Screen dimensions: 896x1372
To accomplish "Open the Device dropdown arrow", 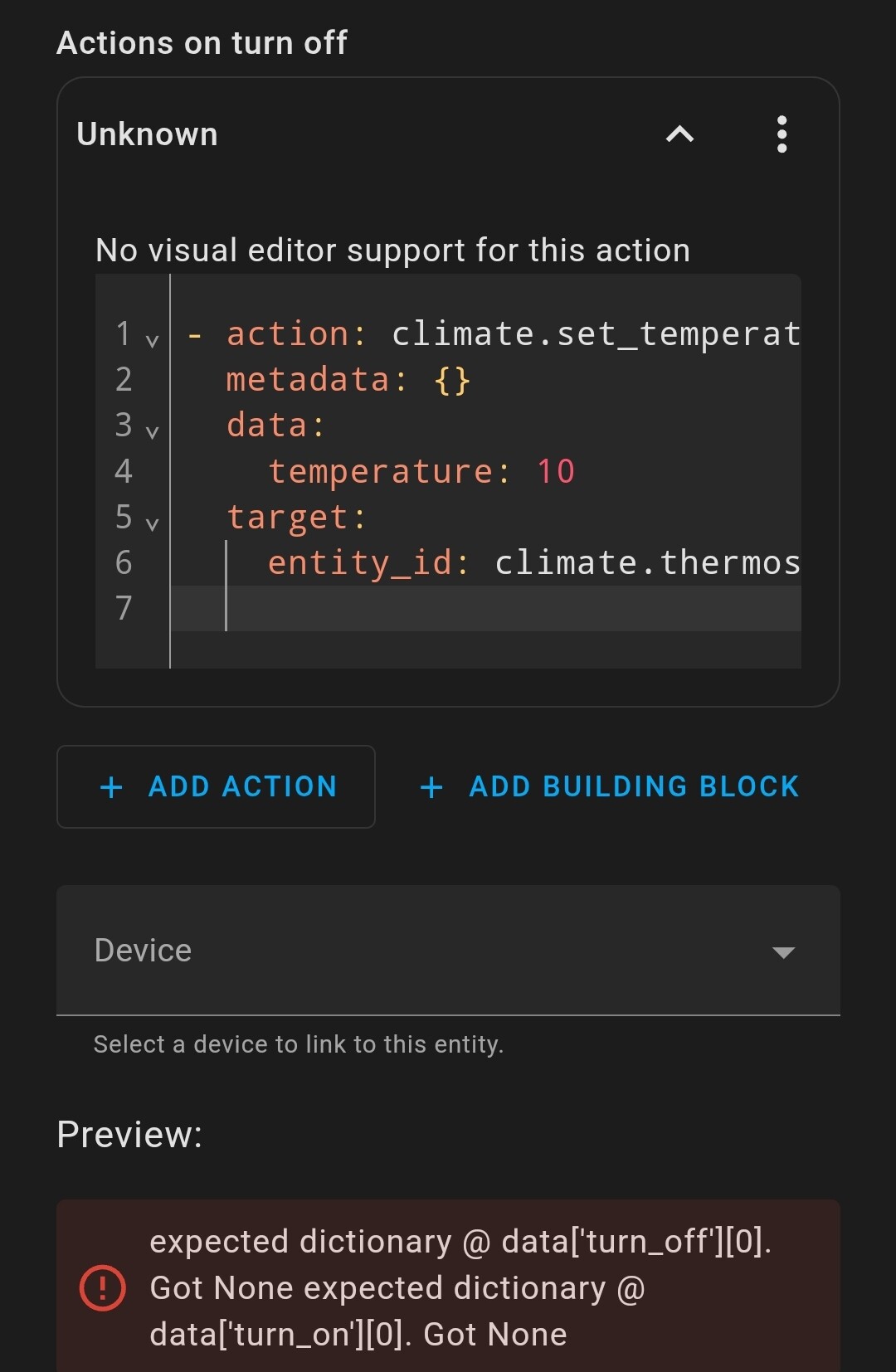I will (783, 951).
